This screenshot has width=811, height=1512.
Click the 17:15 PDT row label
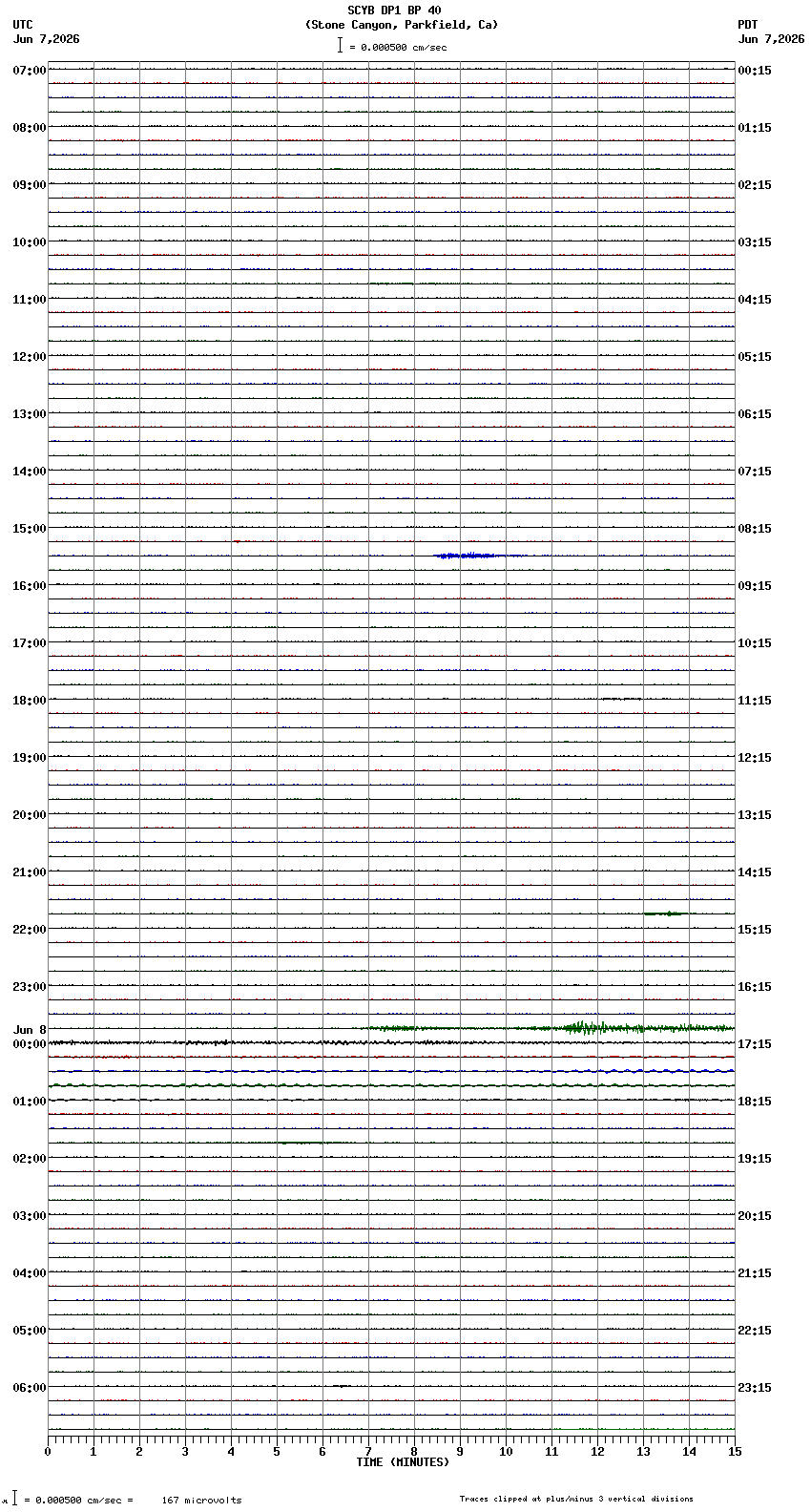click(755, 1044)
